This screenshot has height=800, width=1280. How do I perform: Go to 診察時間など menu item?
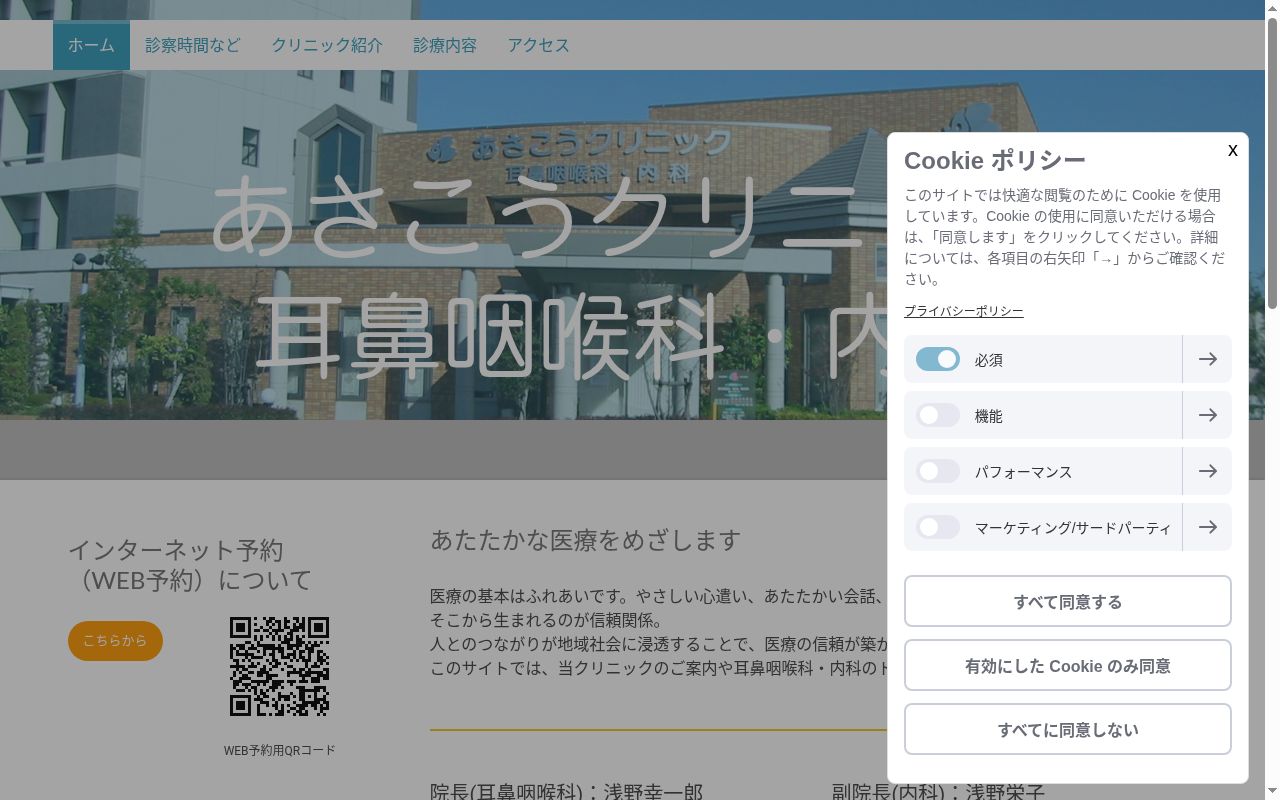click(193, 45)
